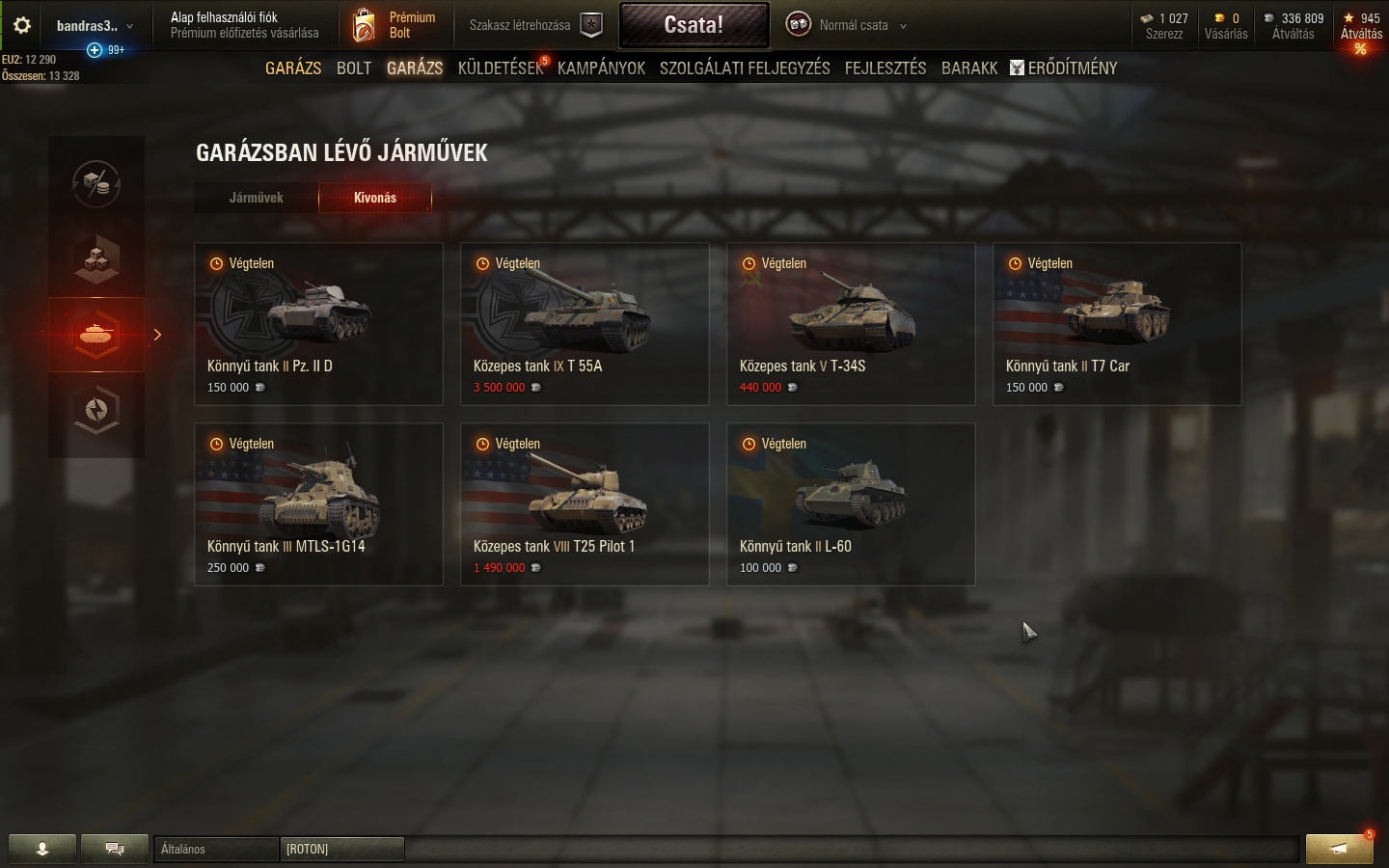Open the storage crates sidebar icon

coord(96,258)
